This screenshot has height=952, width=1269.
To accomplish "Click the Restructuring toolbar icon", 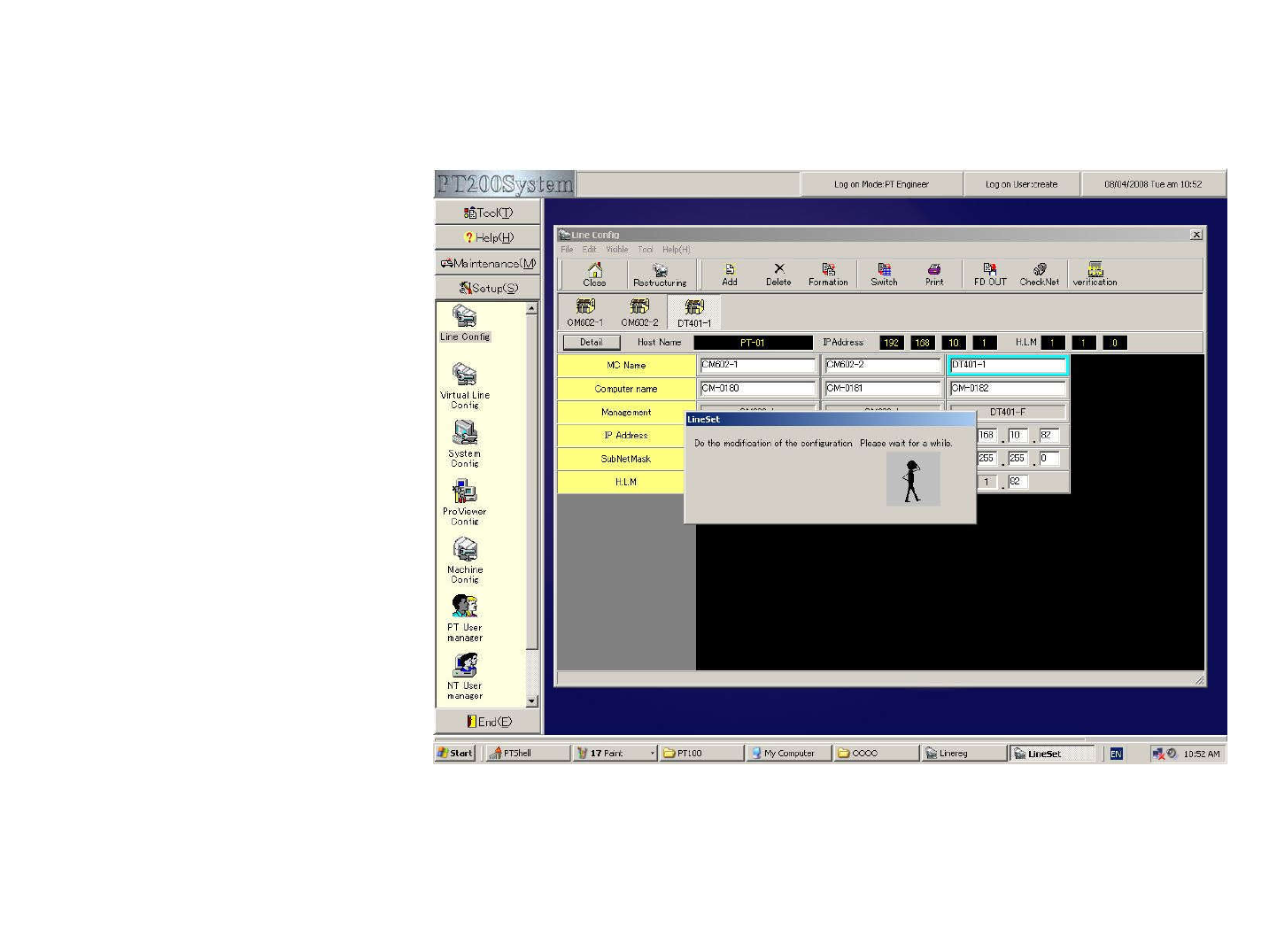I will (660, 275).
